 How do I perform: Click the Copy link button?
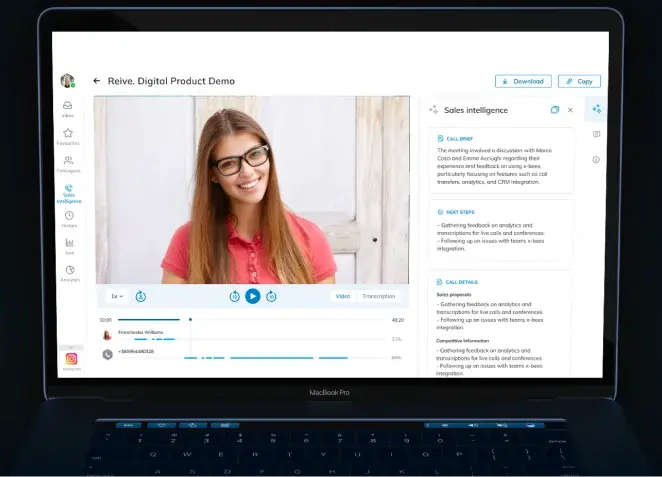(579, 81)
